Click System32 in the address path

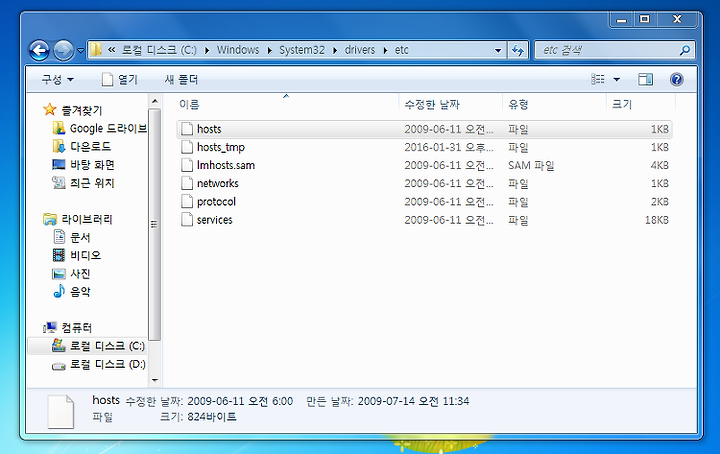[x=302, y=50]
